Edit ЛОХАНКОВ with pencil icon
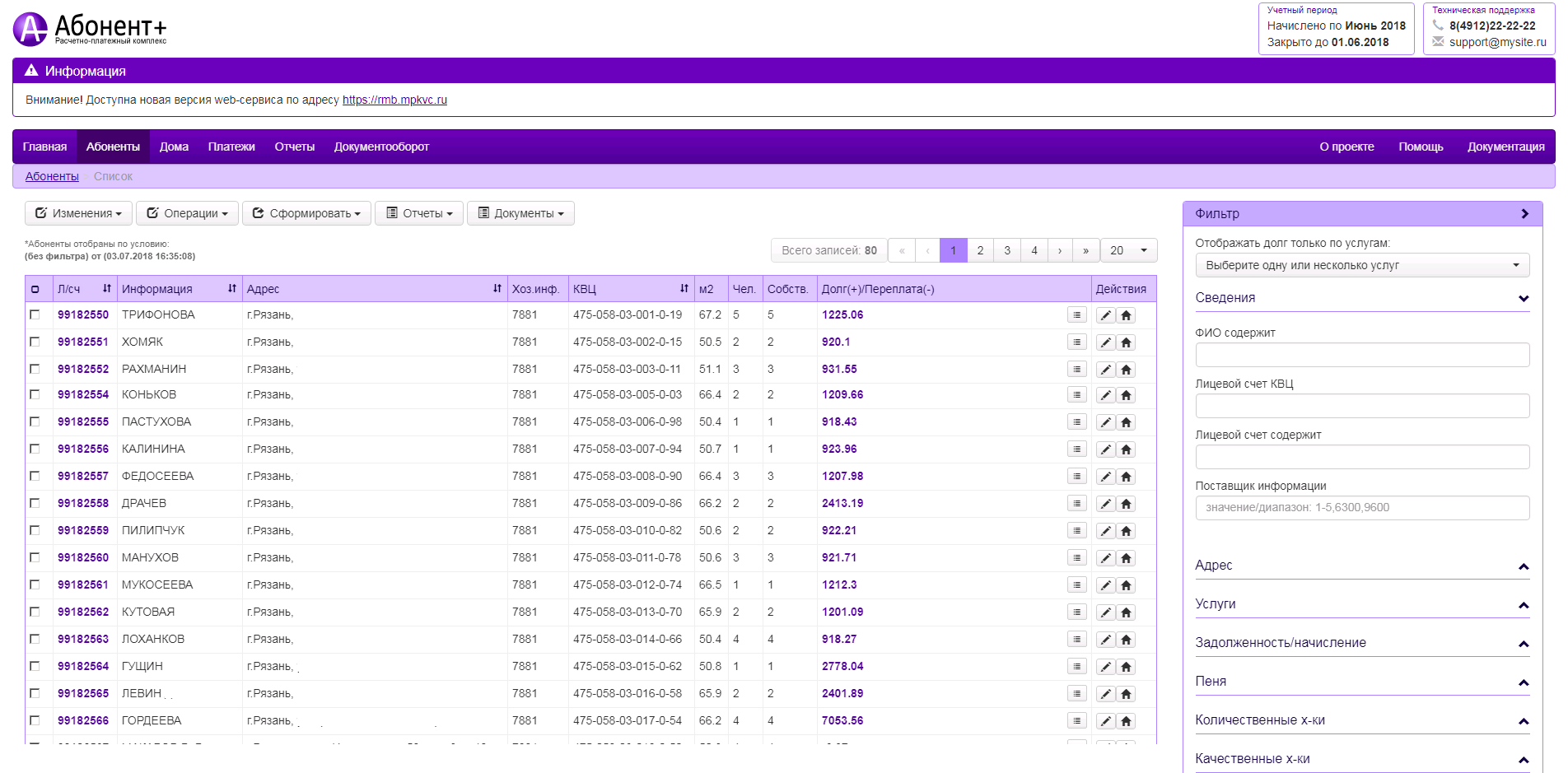1568x773 pixels. click(1105, 640)
